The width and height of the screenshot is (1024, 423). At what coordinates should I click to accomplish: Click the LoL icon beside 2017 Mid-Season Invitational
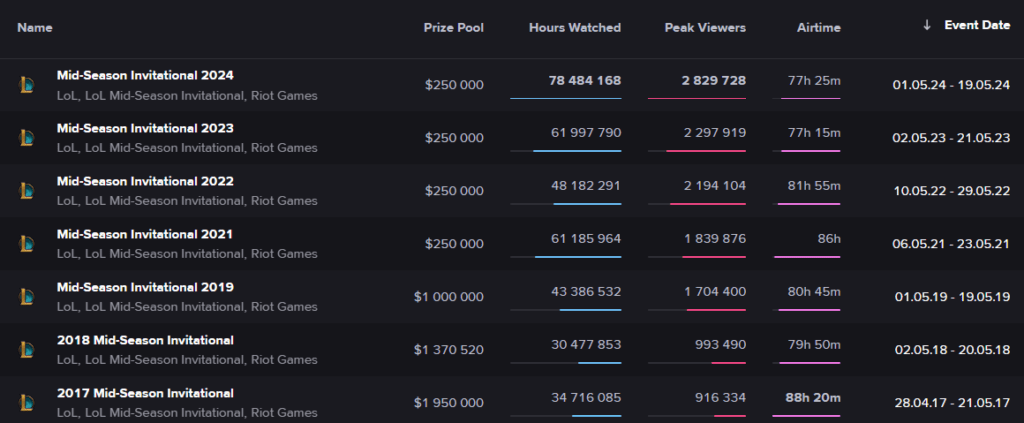click(x=27, y=403)
